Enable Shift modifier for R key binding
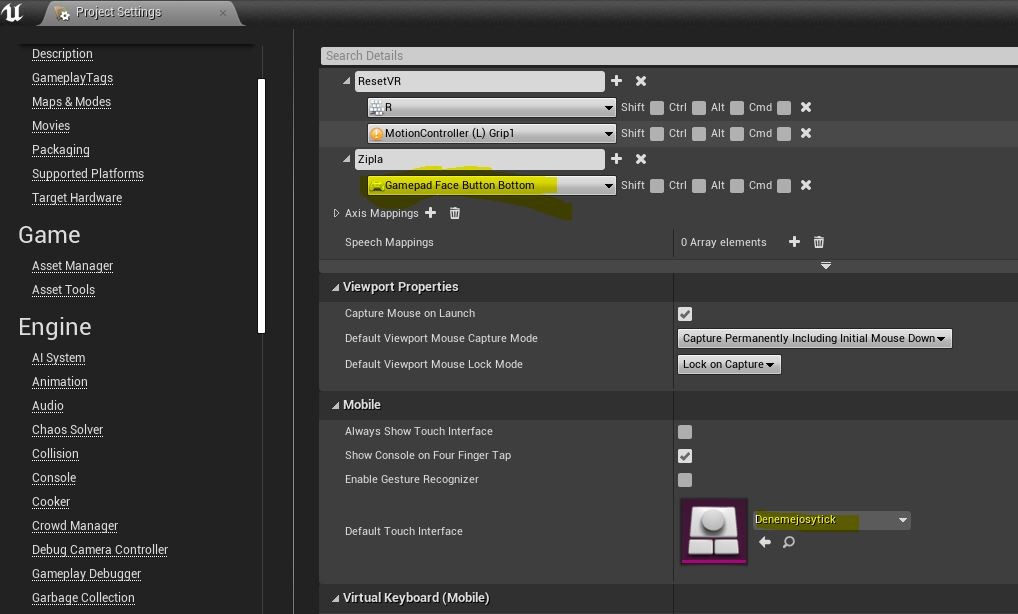The width and height of the screenshot is (1018, 614). [657, 108]
